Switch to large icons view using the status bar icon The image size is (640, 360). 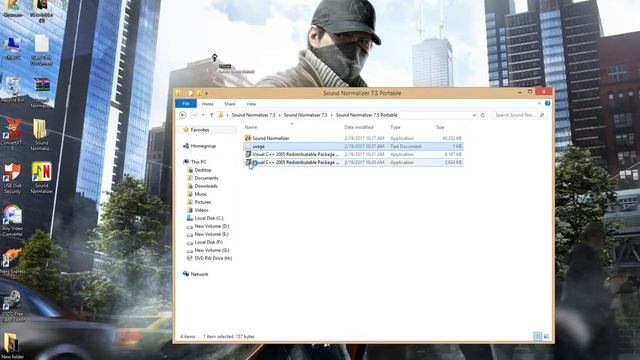[x=547, y=336]
